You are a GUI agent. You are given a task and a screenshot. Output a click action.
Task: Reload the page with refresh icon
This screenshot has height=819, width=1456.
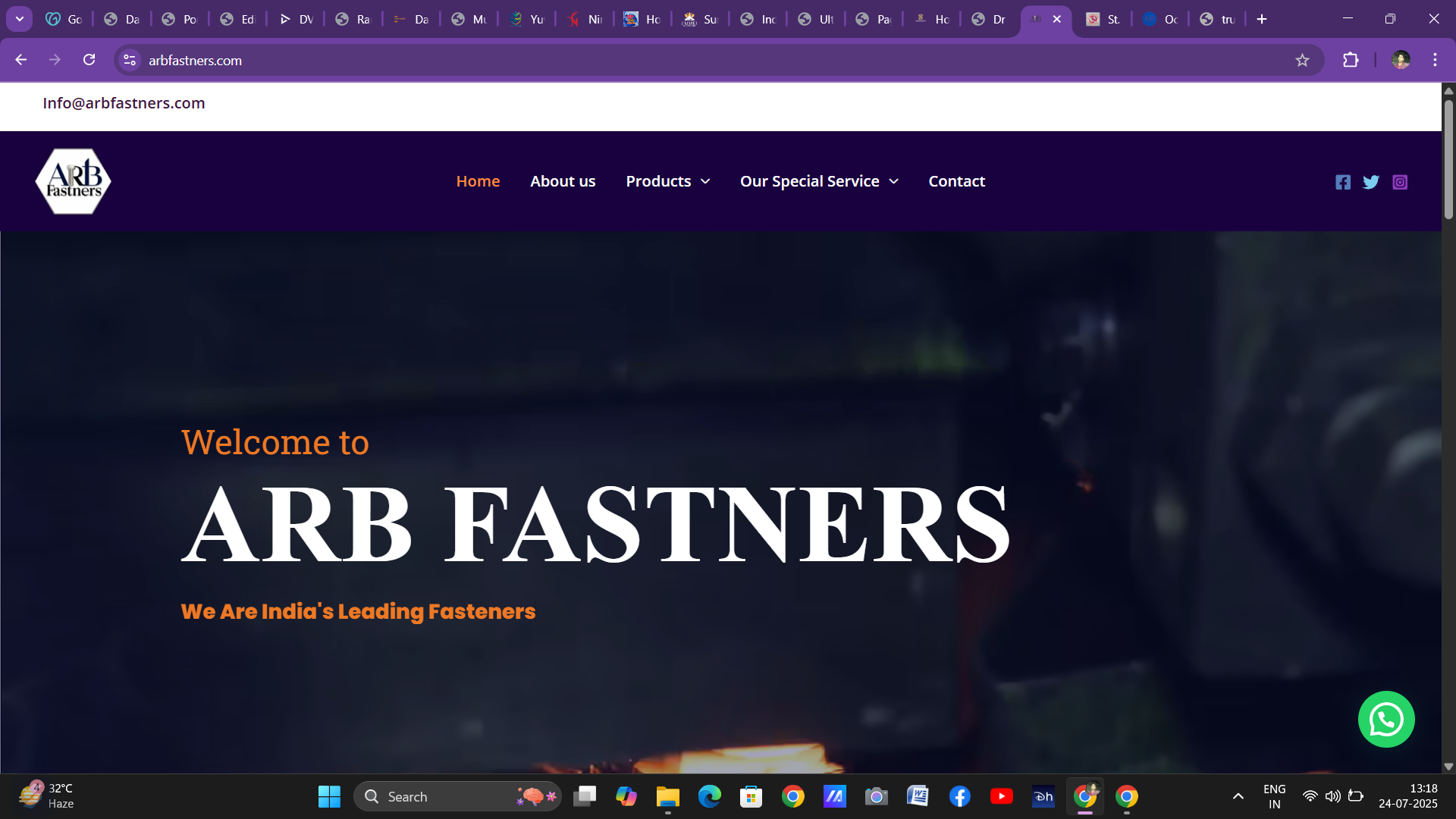pos(89,60)
